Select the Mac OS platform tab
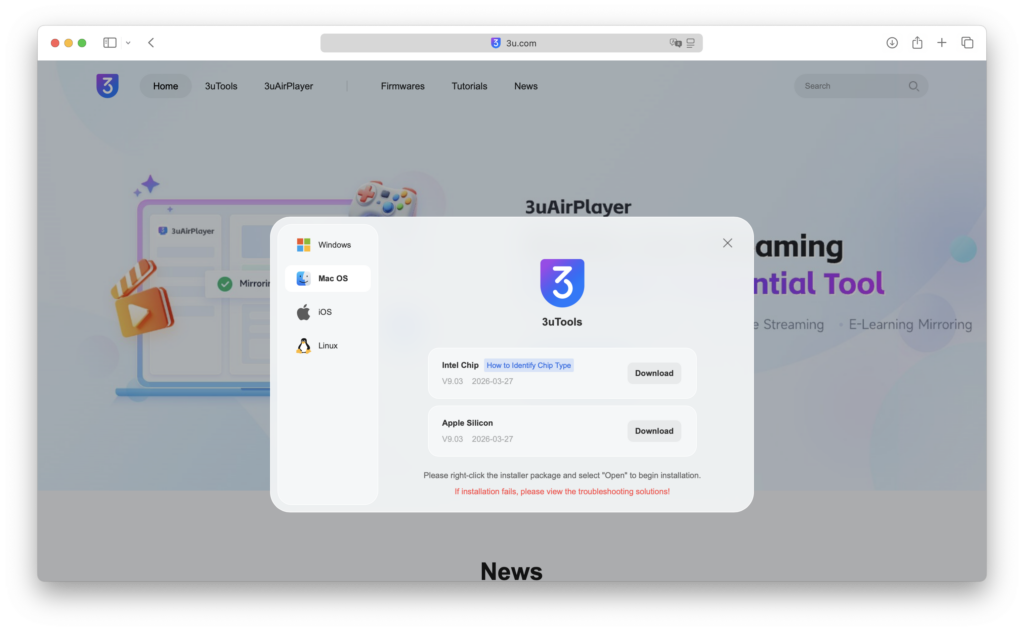This screenshot has height=631, width=1024. (328, 278)
